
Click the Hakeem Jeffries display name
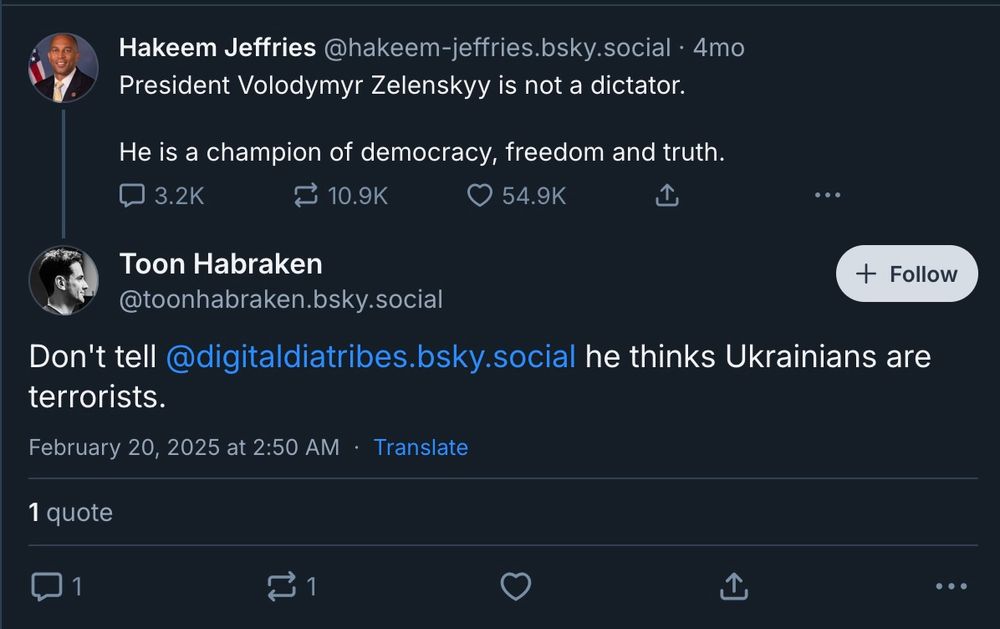217,47
